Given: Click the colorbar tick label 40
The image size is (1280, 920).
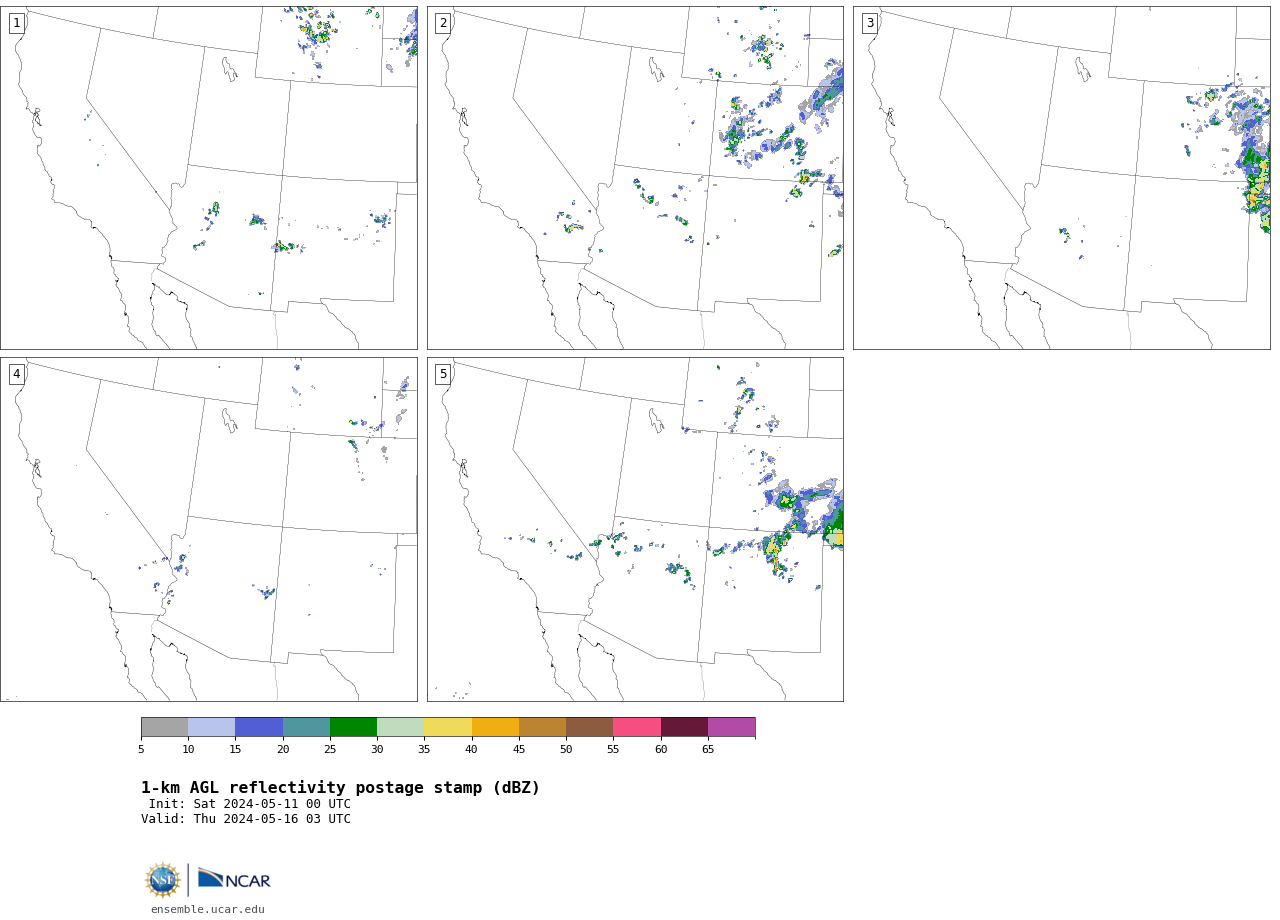Looking at the screenshot, I should (472, 750).
